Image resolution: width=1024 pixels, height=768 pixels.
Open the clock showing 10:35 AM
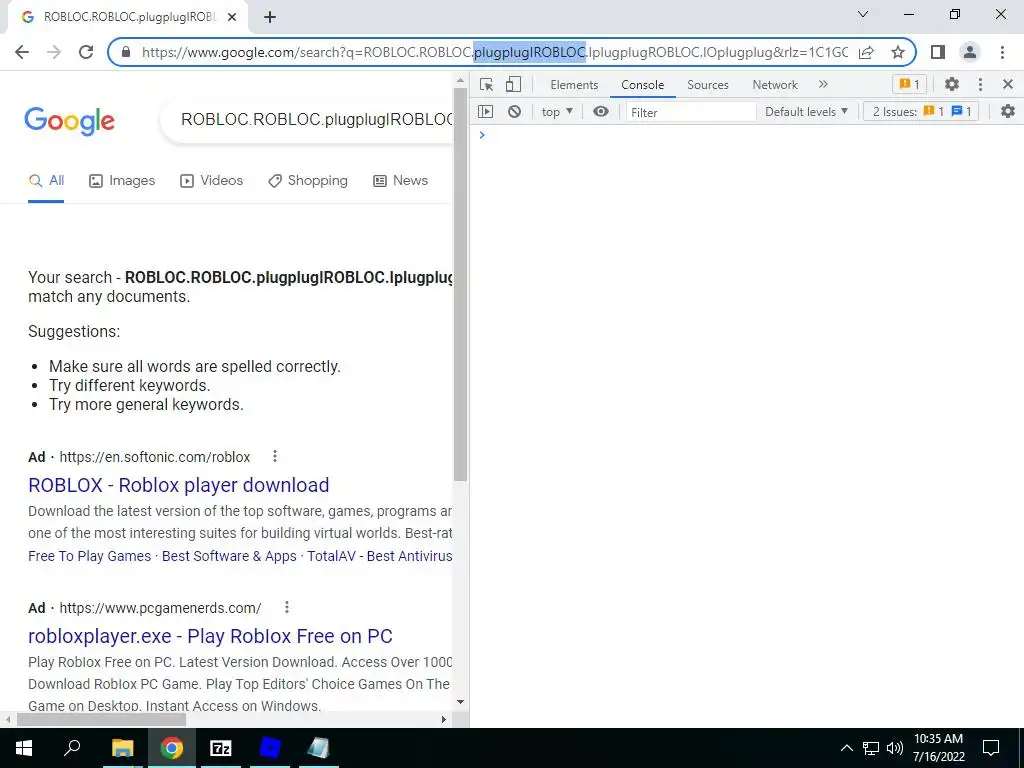938,748
